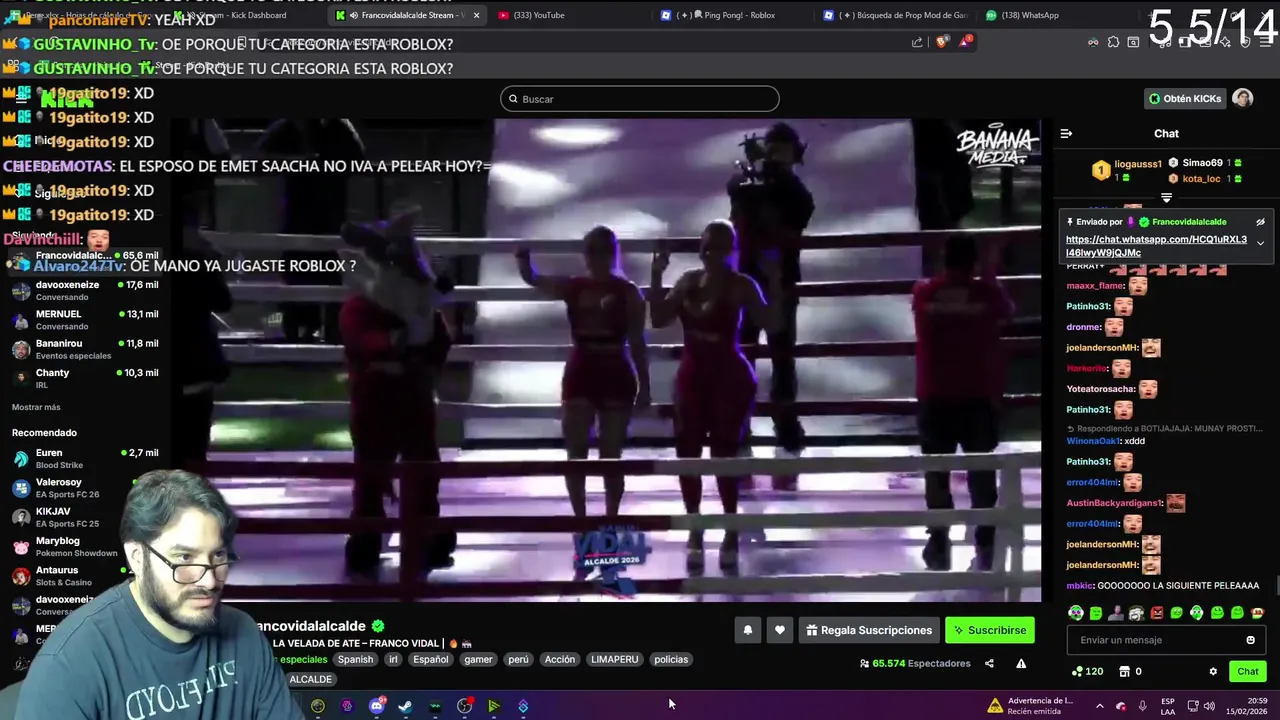This screenshot has width=1280, height=720.
Task: Click the gamer tag
Action: [x=478, y=659]
